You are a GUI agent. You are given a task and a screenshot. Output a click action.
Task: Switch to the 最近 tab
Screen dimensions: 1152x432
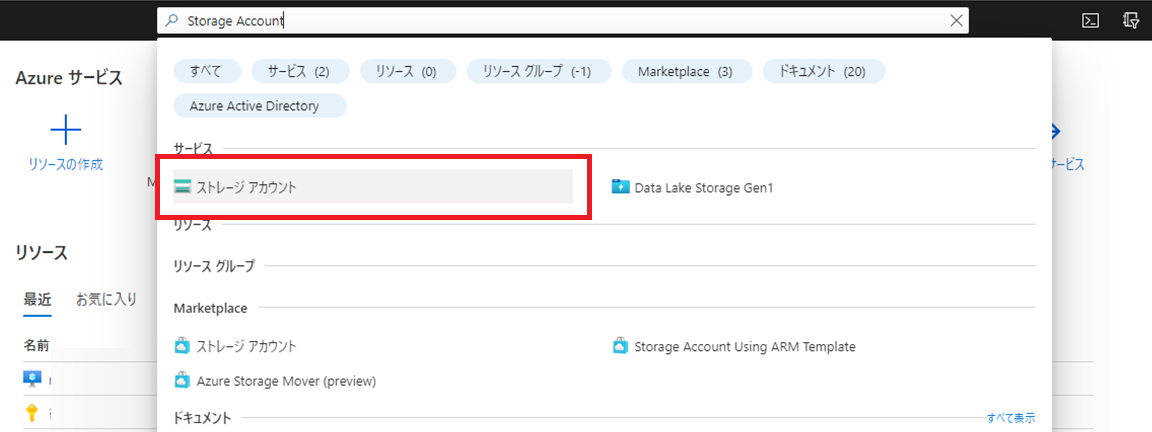37,300
